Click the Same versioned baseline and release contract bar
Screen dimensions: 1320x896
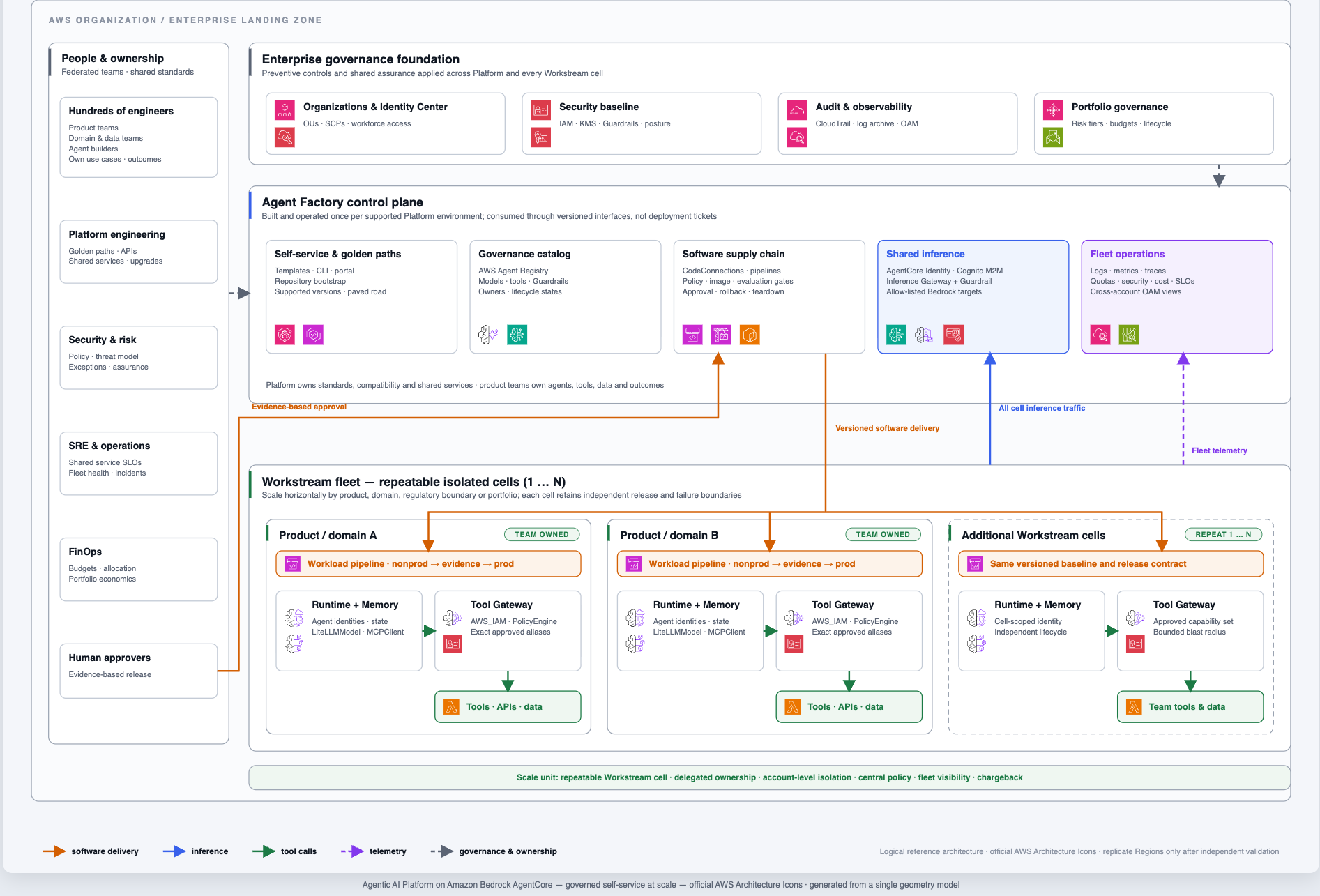coord(1111,563)
